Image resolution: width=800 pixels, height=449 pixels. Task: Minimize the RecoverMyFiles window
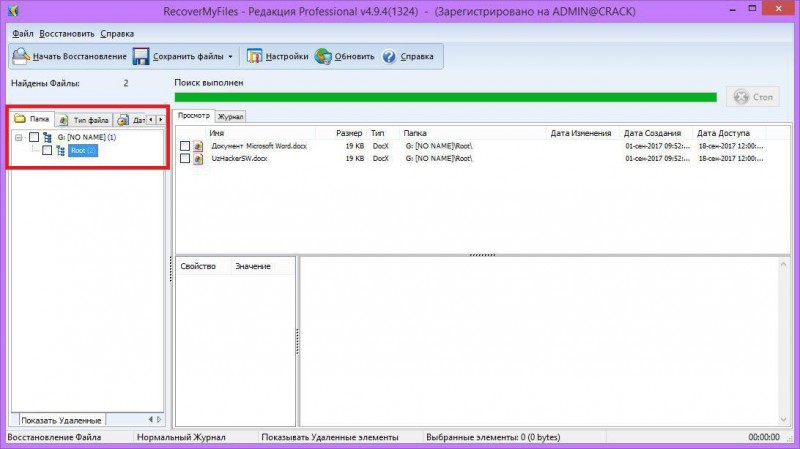(732, 9)
